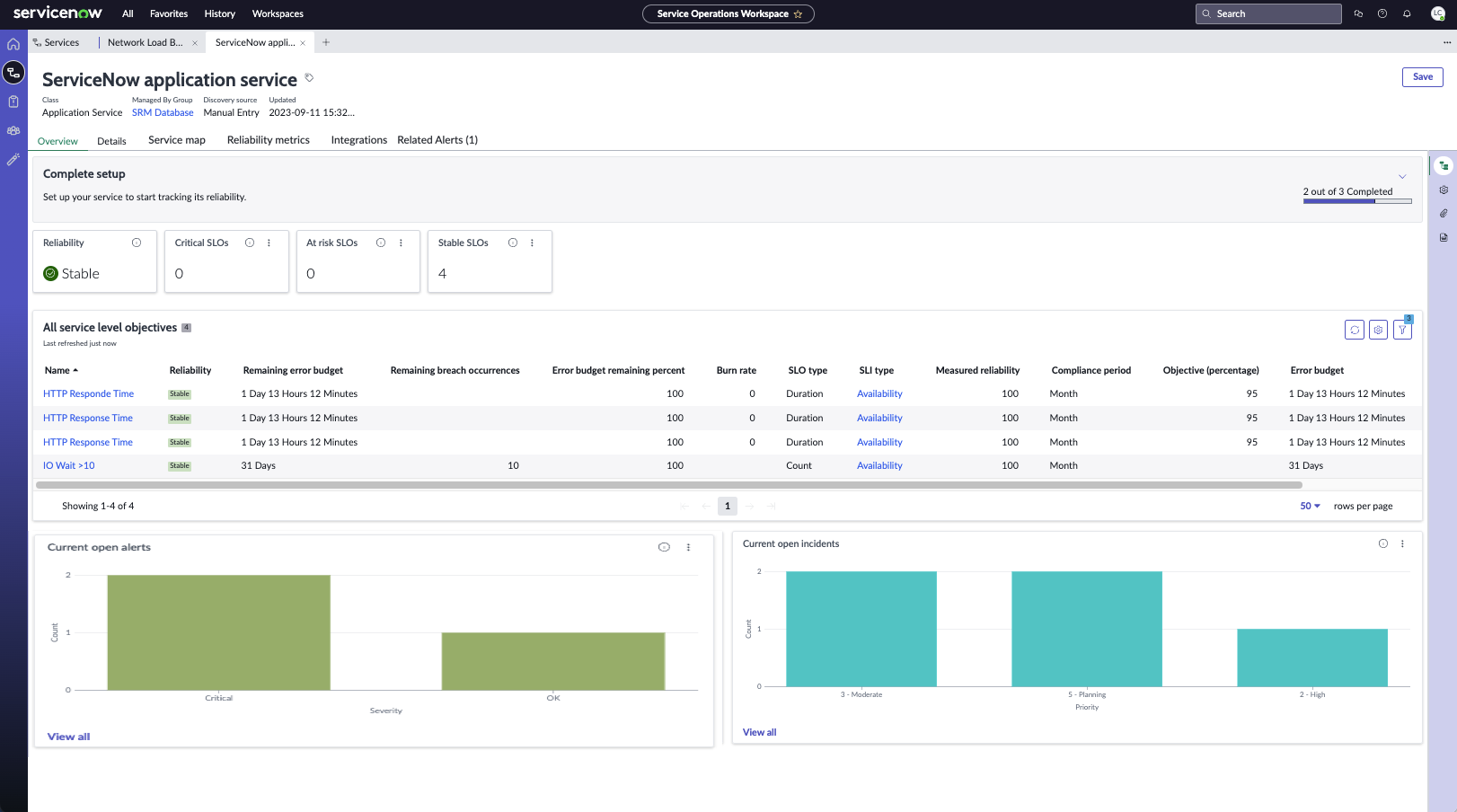Open the service map icon in right sidebar
This screenshot has width=1457, height=812.
1444,165
